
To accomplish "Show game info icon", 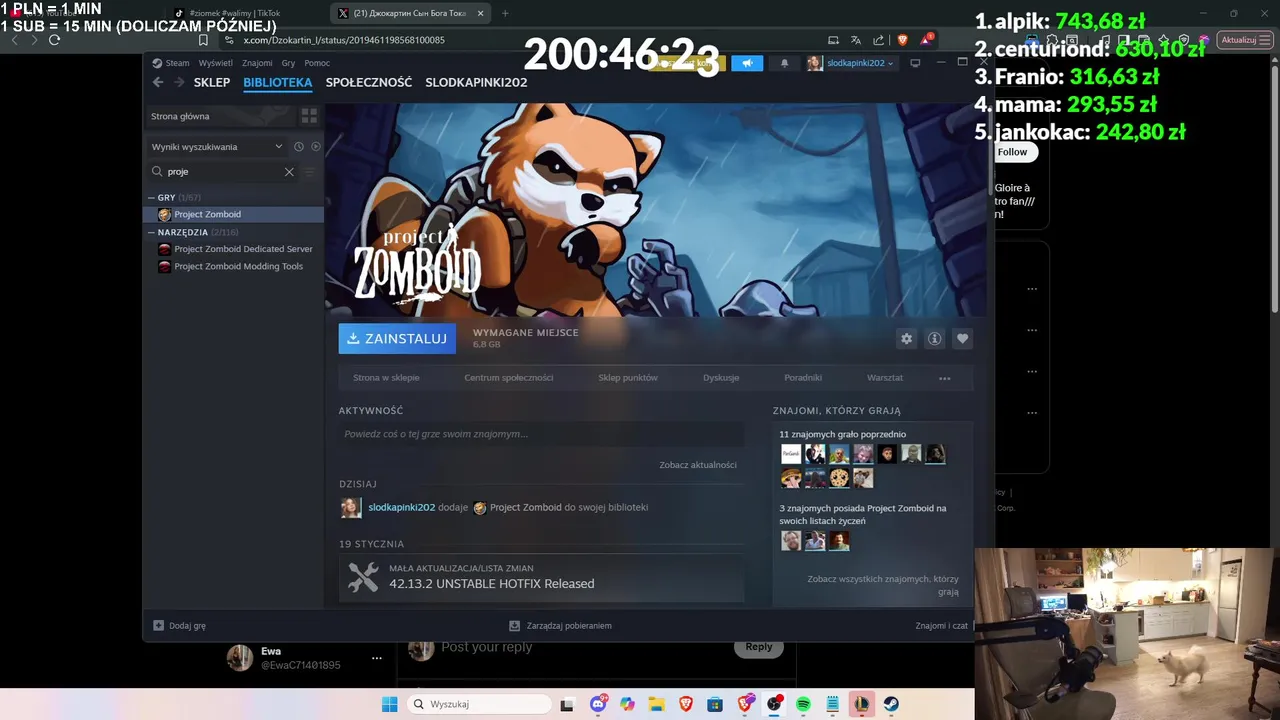I will click(934, 339).
